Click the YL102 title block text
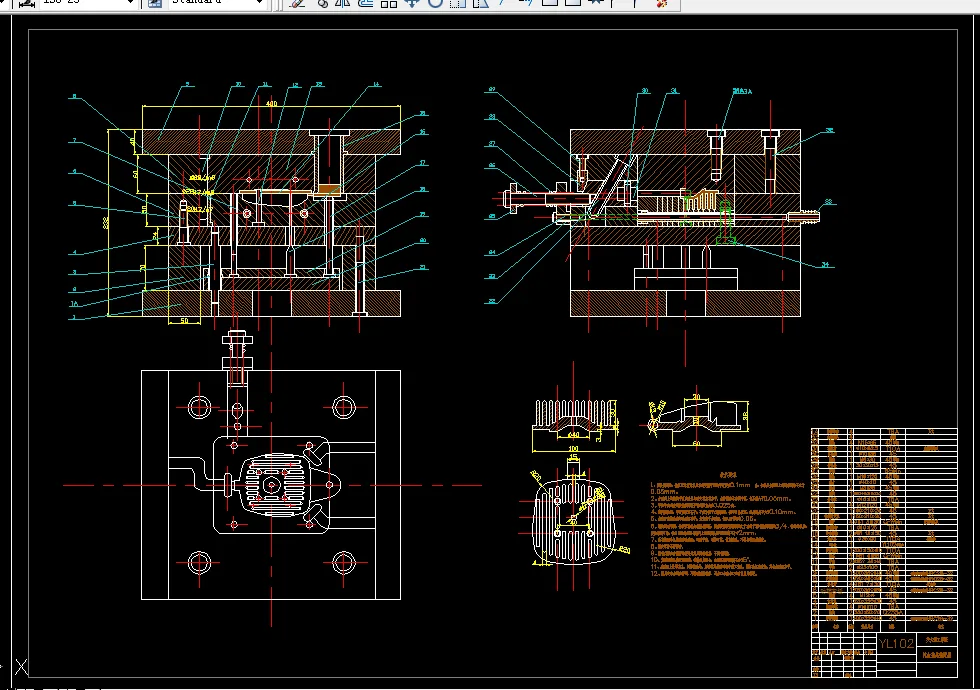This screenshot has height=690, width=980. coord(896,643)
